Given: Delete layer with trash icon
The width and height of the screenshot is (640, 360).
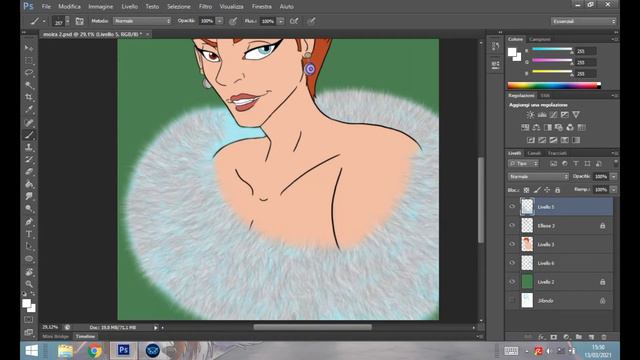Looking at the screenshot, I should [x=604, y=337].
